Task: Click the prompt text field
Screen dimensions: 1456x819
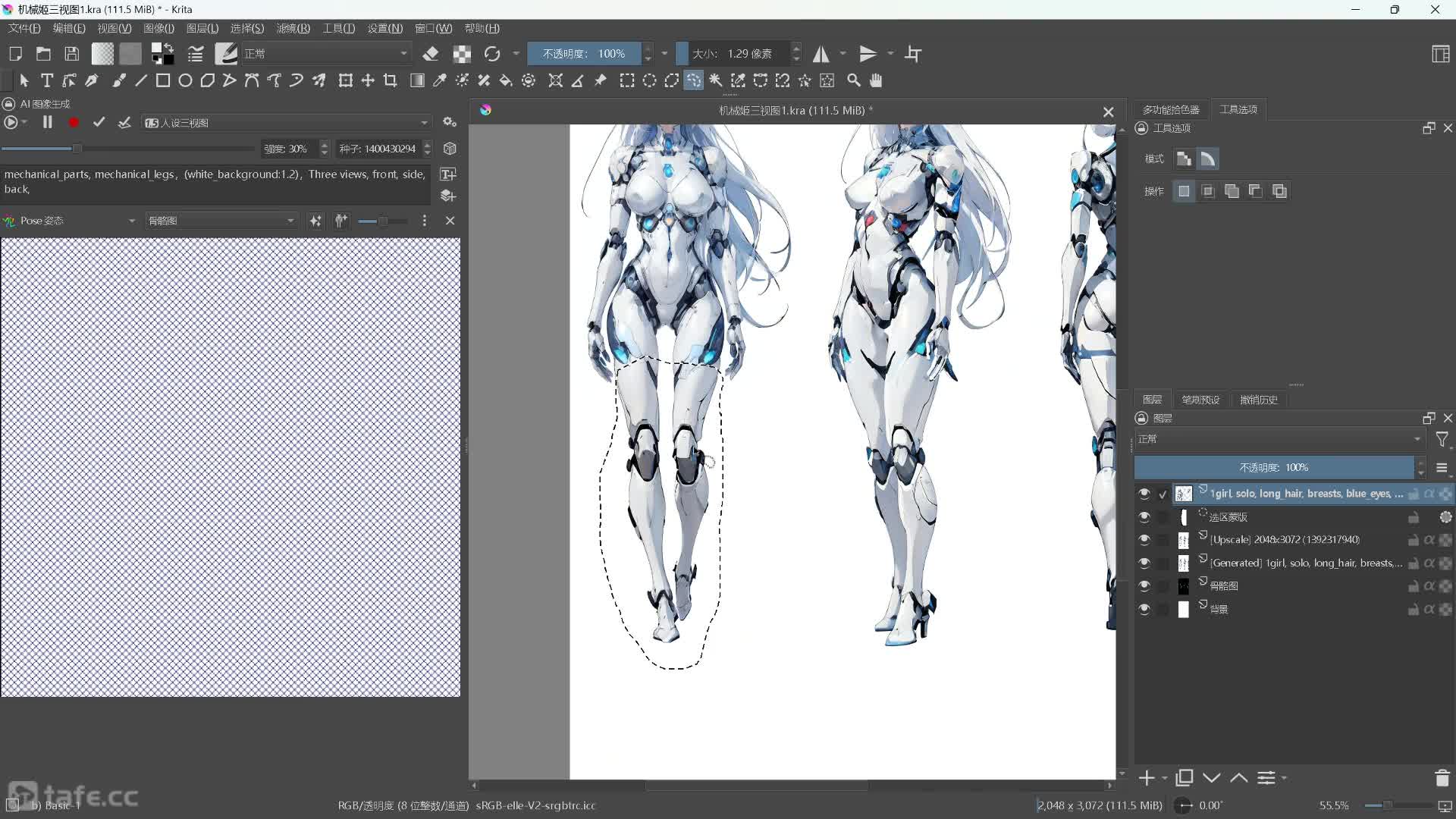Action: 215,185
